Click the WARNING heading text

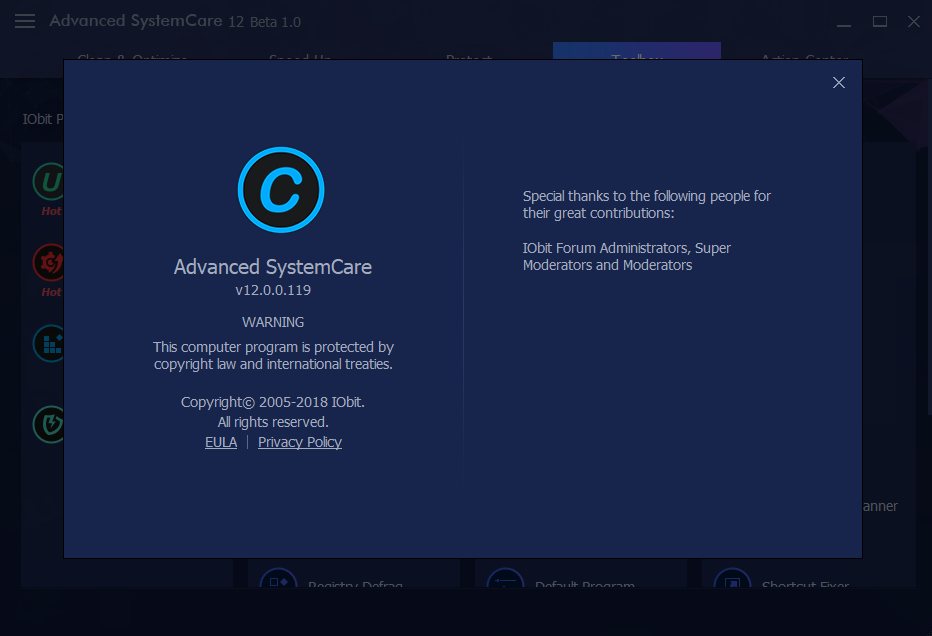(x=273, y=322)
